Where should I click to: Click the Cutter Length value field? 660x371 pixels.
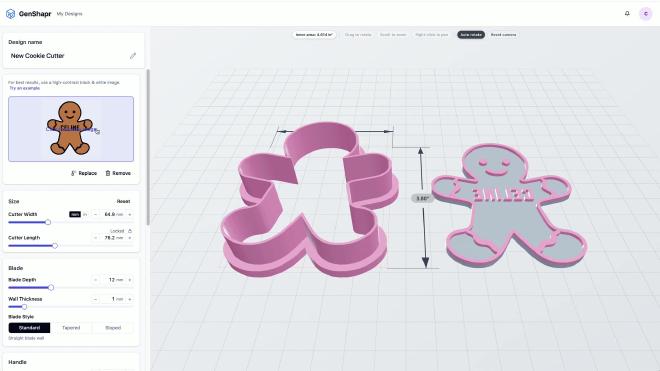tap(113, 238)
